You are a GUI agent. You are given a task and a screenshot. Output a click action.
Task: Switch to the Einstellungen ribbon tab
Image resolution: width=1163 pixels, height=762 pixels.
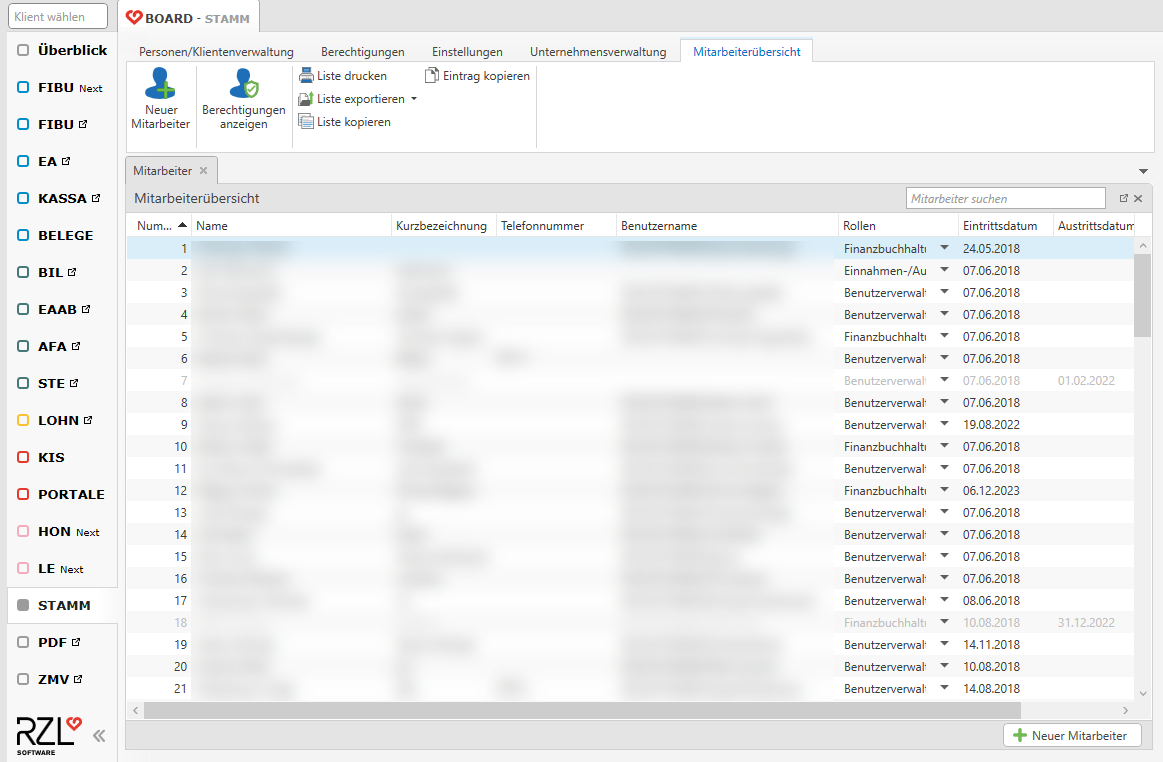467,52
